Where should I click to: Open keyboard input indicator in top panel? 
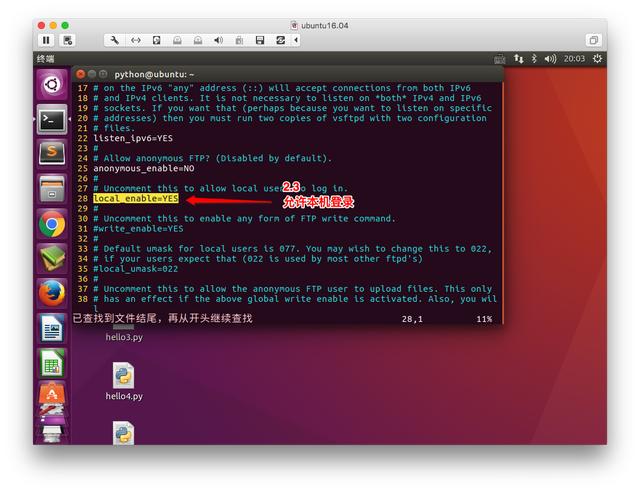500,59
